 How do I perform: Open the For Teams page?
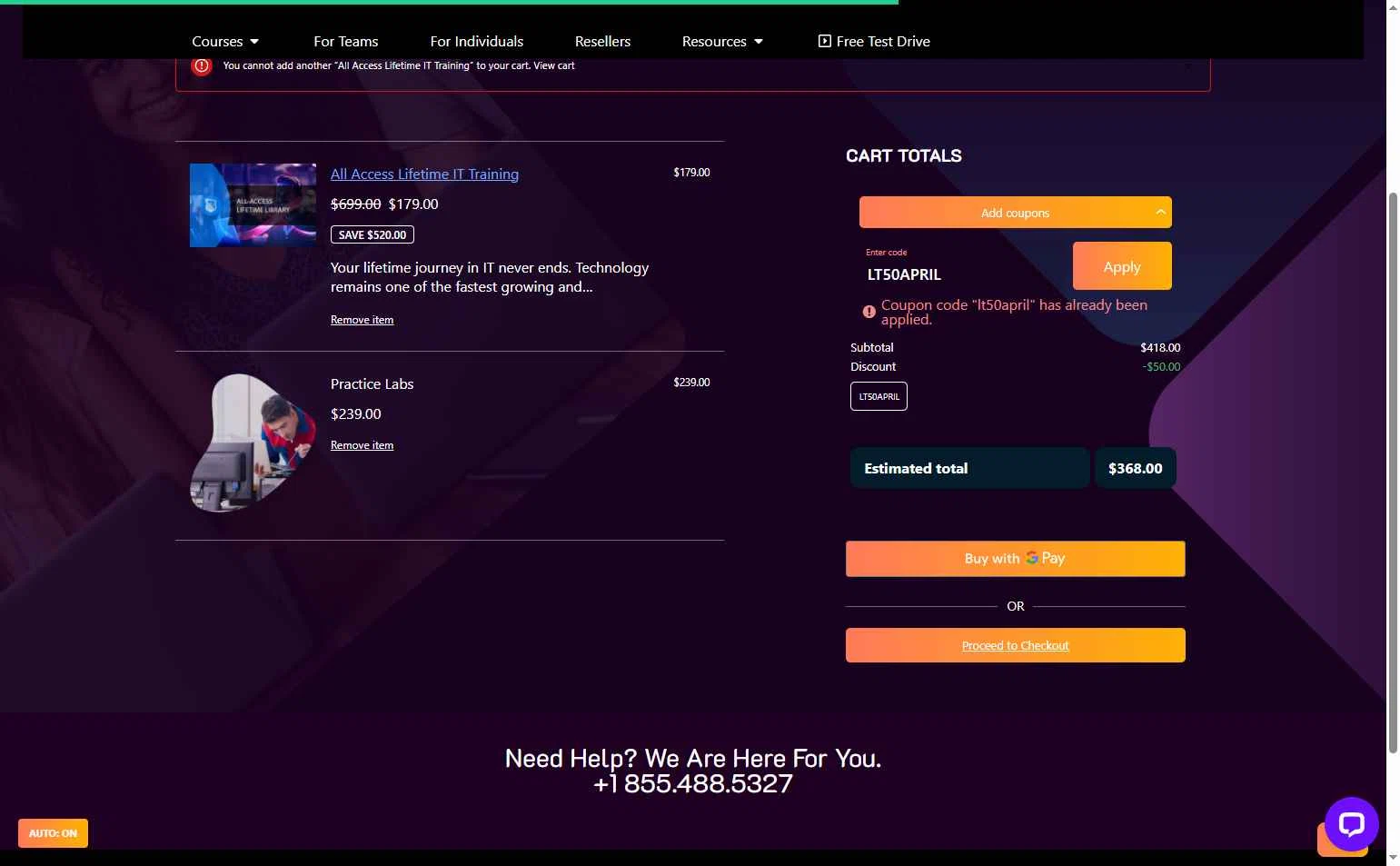(x=345, y=41)
